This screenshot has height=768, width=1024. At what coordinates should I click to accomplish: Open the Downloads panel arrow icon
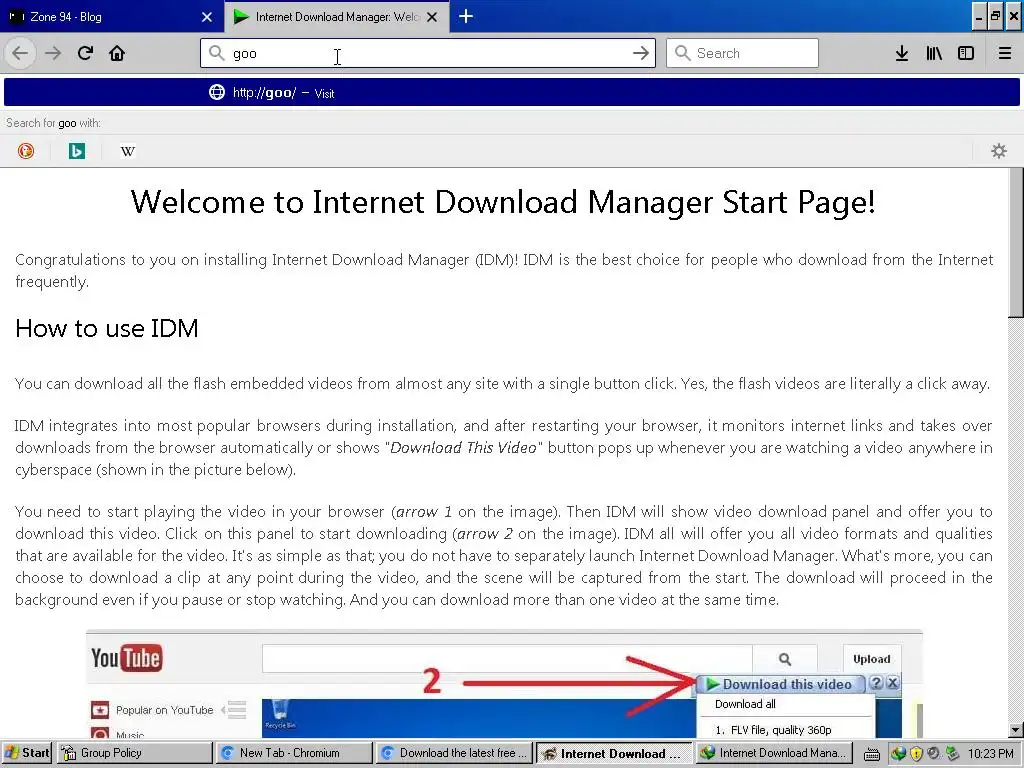[x=902, y=53]
